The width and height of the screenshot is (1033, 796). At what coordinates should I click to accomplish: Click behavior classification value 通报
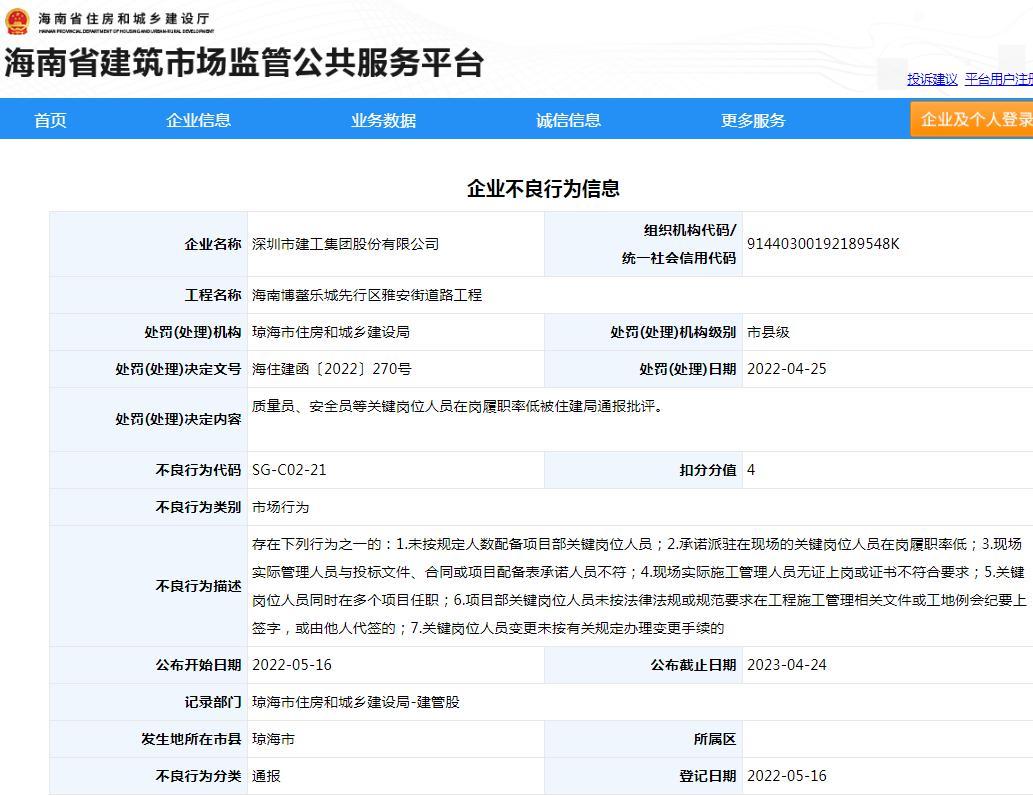pyautogui.click(x=266, y=776)
